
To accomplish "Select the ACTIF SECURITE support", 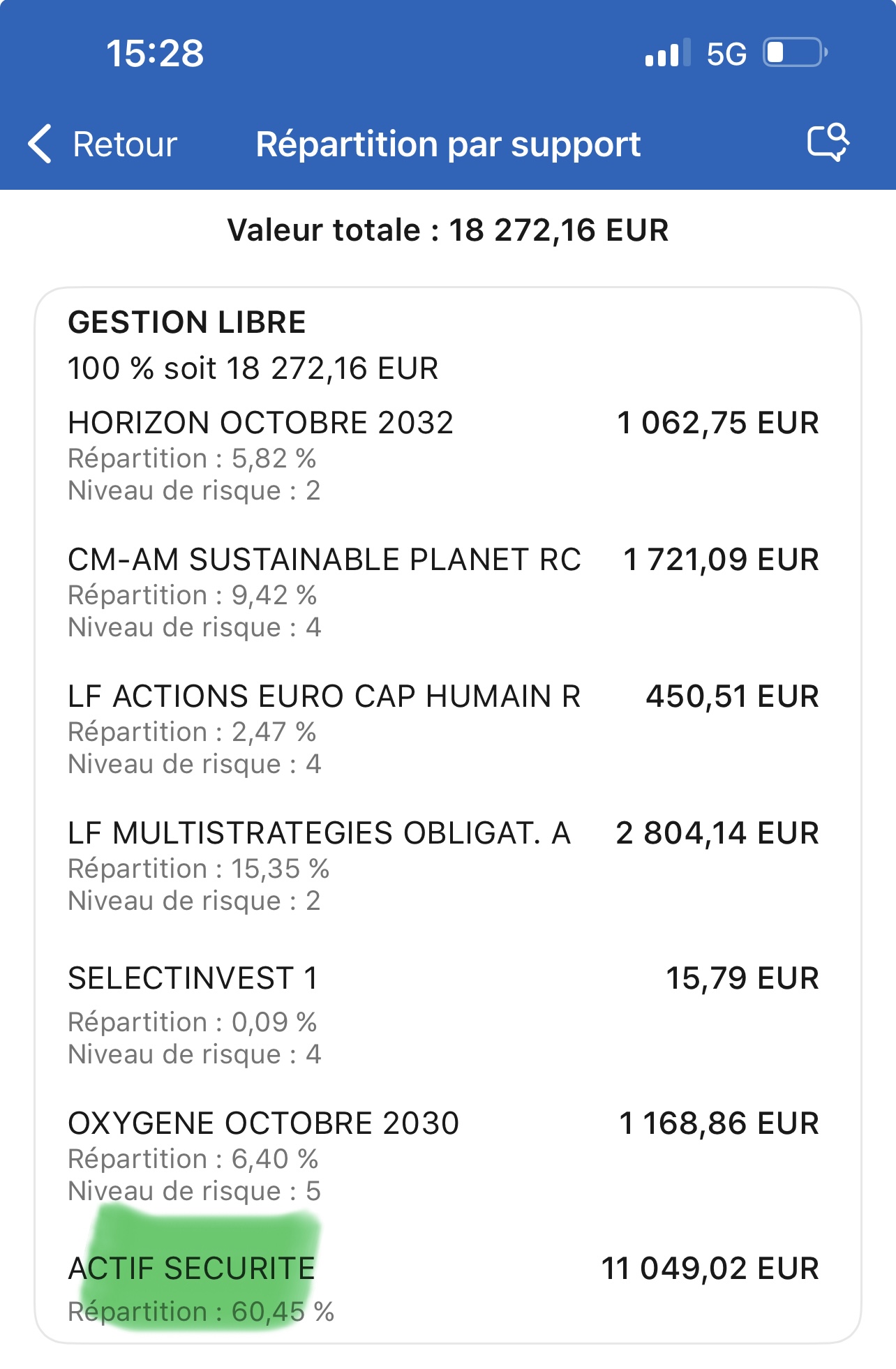I will 191,1269.
